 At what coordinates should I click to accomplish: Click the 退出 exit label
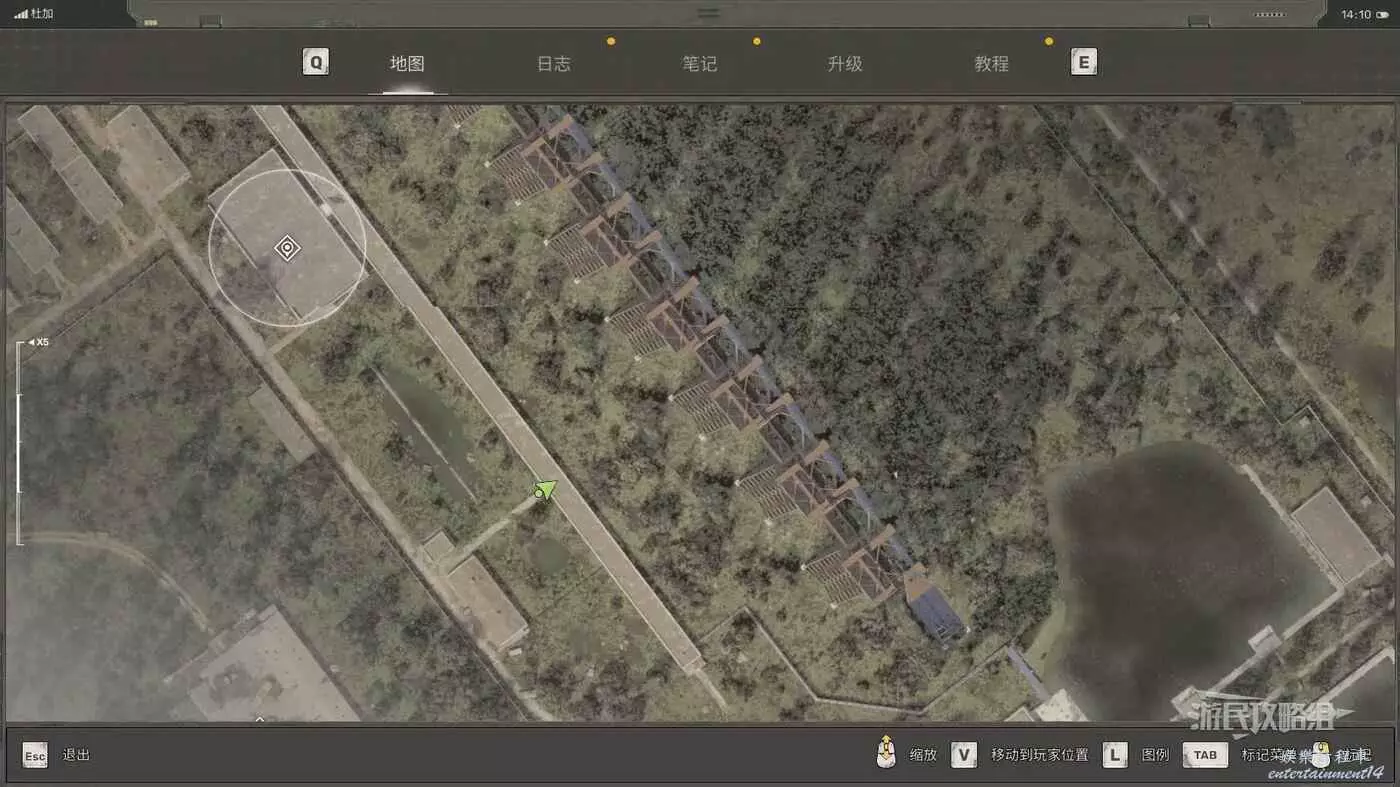click(76, 755)
